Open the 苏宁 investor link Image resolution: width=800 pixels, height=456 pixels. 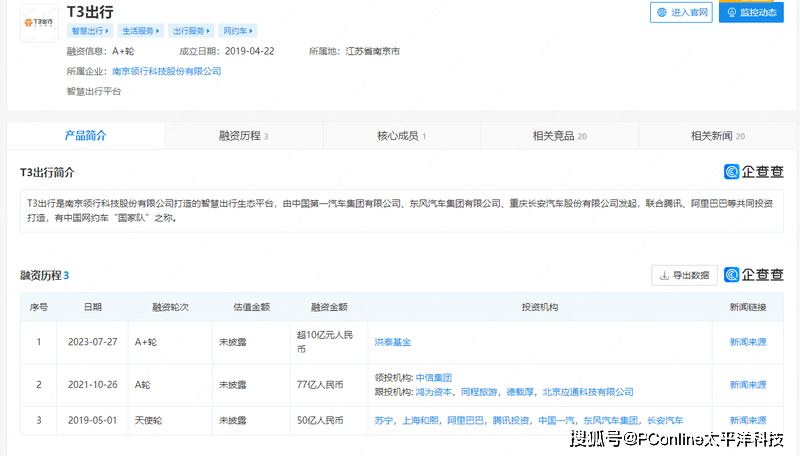[384, 420]
